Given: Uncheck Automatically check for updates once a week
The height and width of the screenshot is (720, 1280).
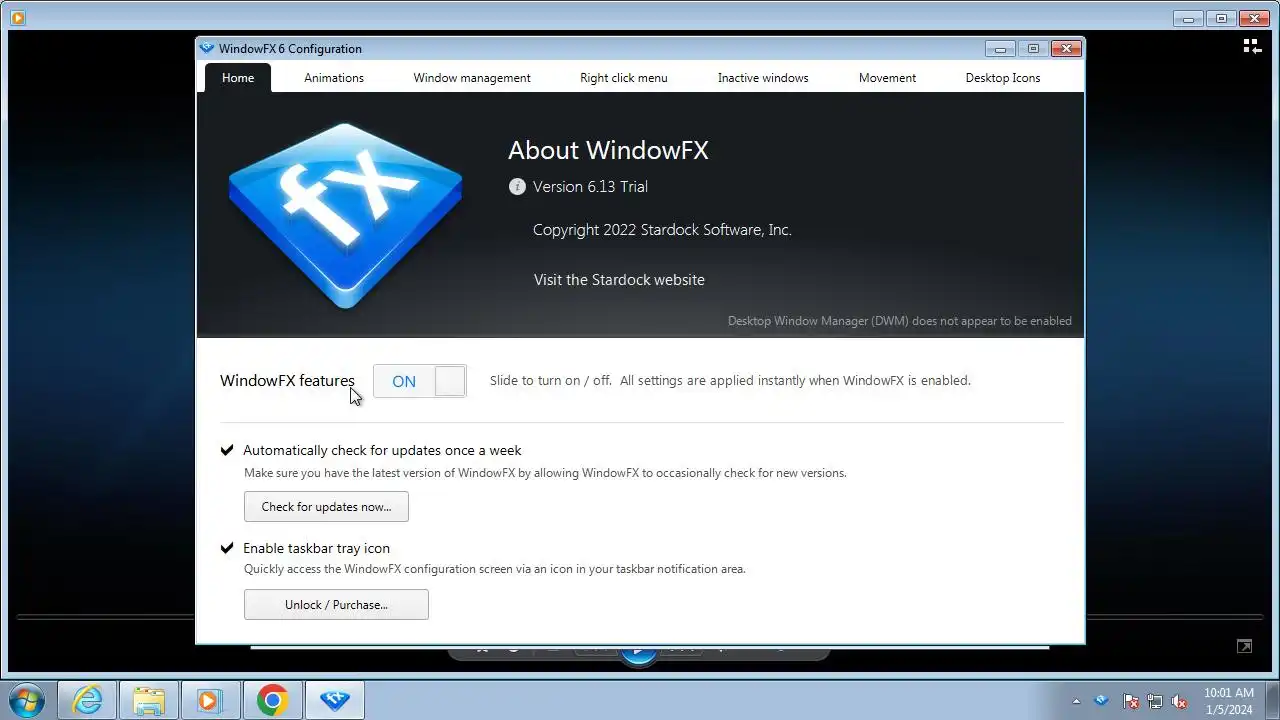Looking at the screenshot, I should pos(227,450).
